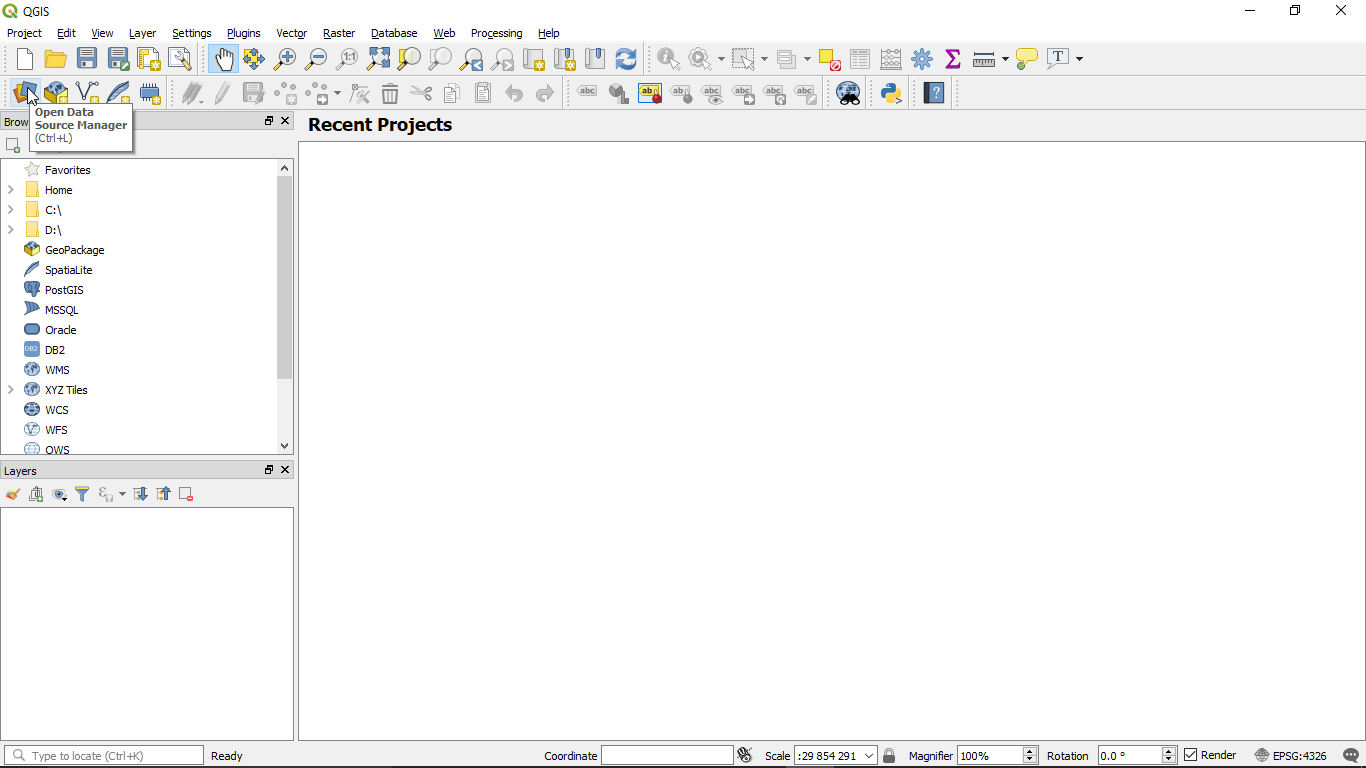Viewport: 1366px width, 768px height.
Task: Open the Data Source Manager icon
Action: point(25,94)
